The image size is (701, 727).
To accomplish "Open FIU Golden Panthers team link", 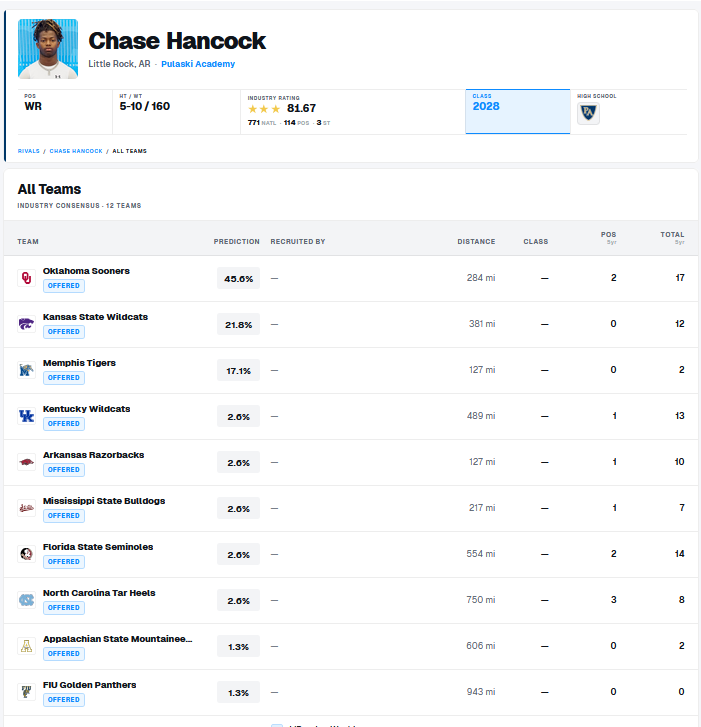I will pos(89,685).
